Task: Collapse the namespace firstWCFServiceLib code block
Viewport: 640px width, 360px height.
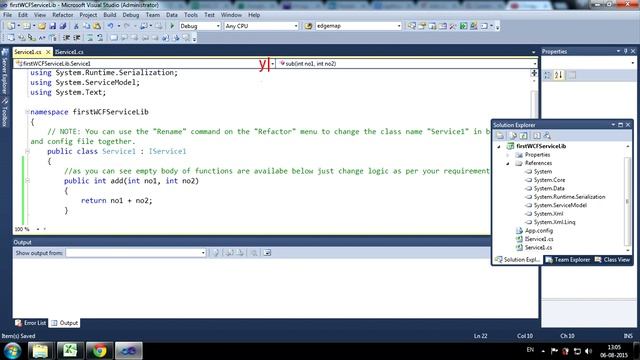Action: tap(27, 112)
